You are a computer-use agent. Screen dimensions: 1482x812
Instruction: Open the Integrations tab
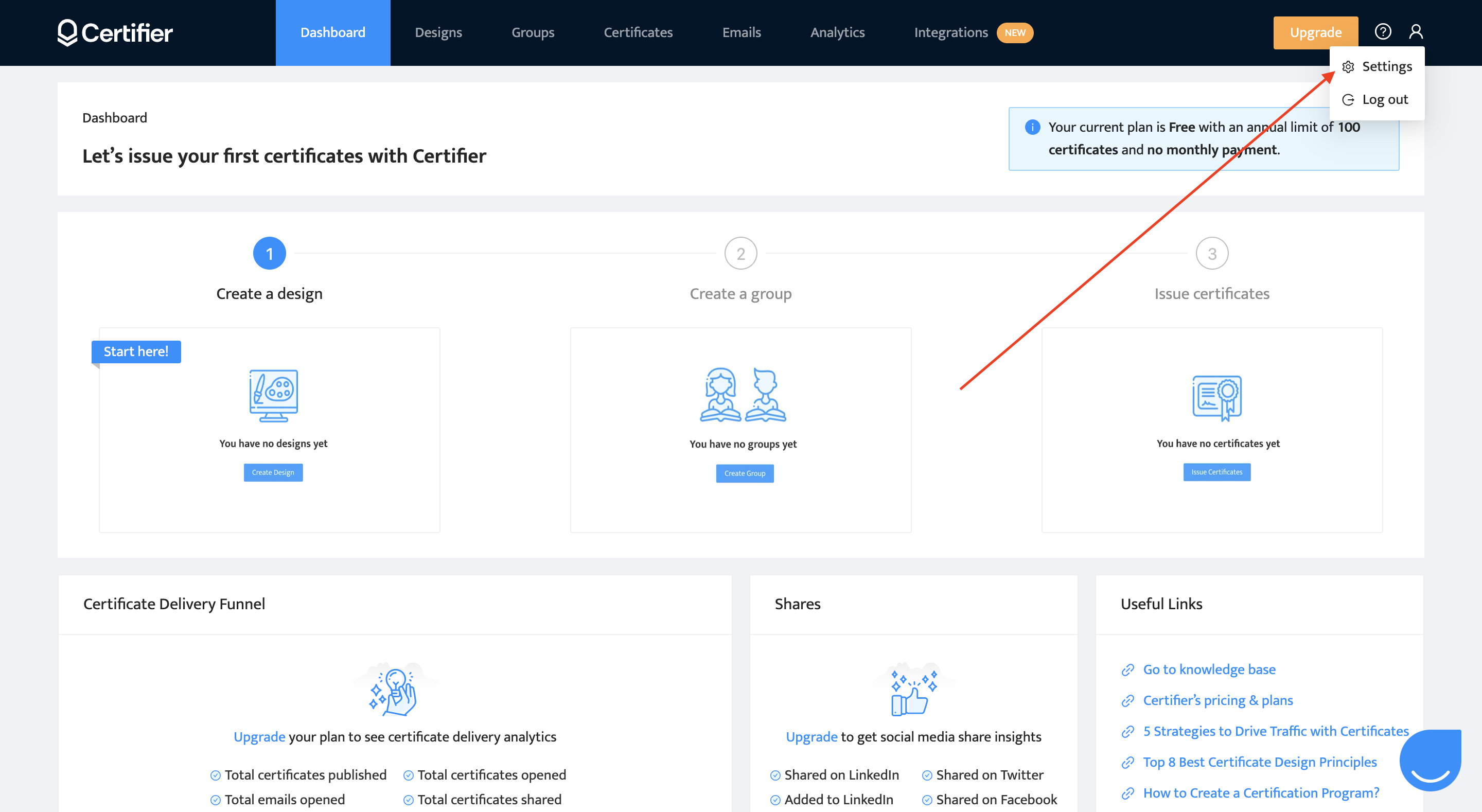coord(950,33)
